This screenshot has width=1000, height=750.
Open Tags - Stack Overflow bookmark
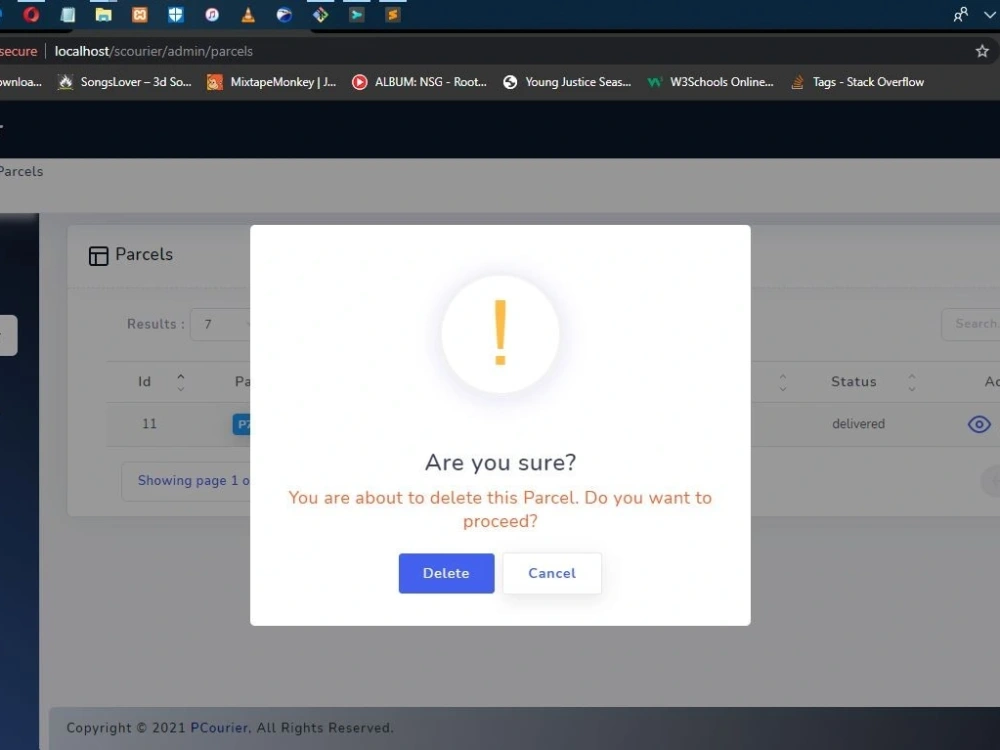[857, 82]
